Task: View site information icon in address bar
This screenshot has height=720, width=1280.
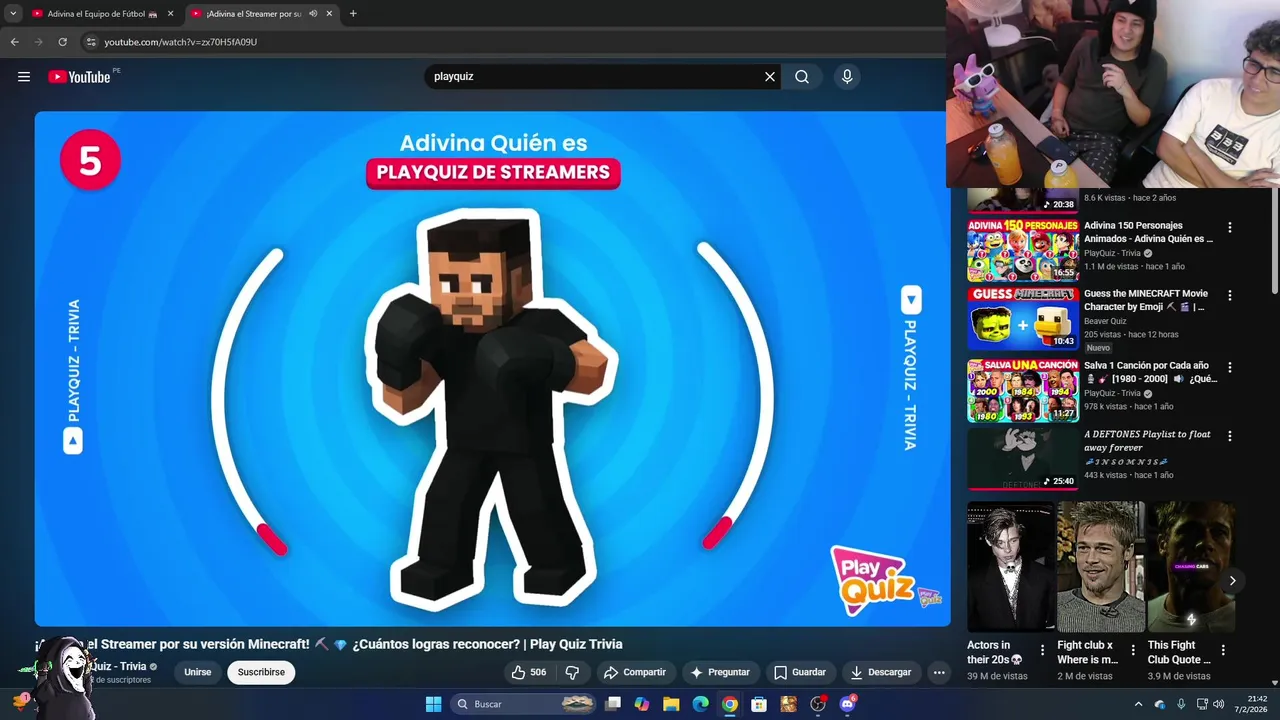Action: coord(91,42)
